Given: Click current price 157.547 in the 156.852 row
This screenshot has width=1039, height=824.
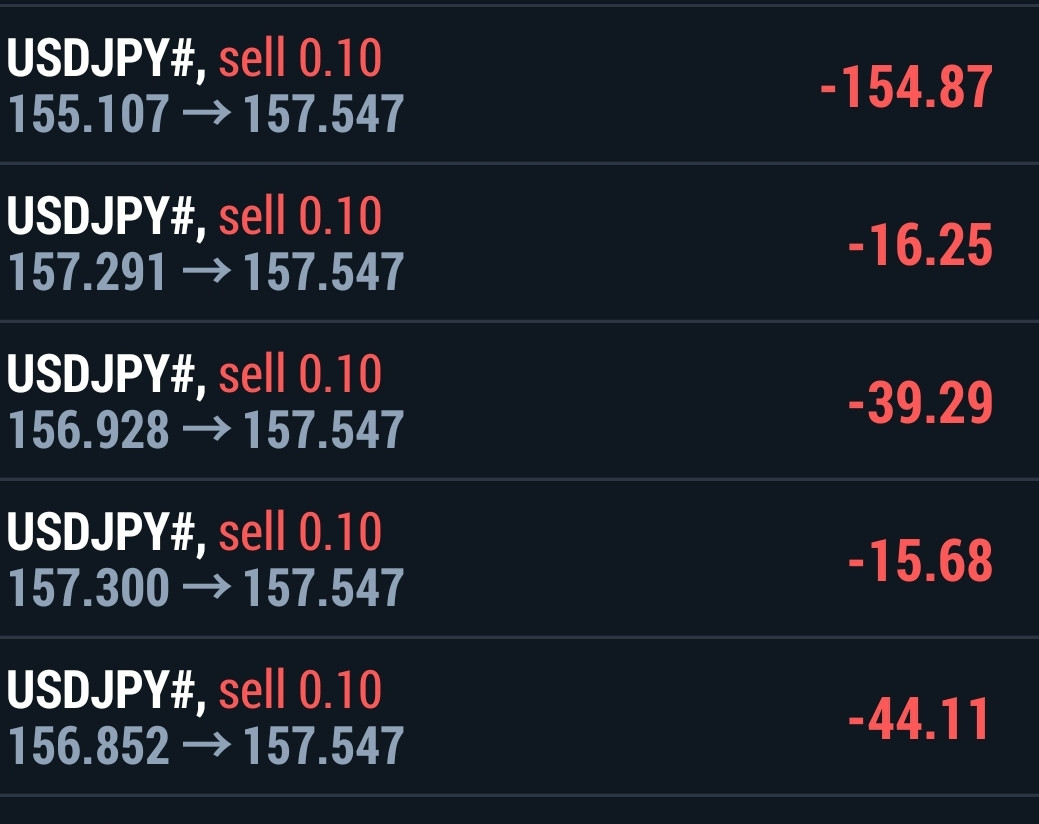Looking at the screenshot, I should [323, 746].
